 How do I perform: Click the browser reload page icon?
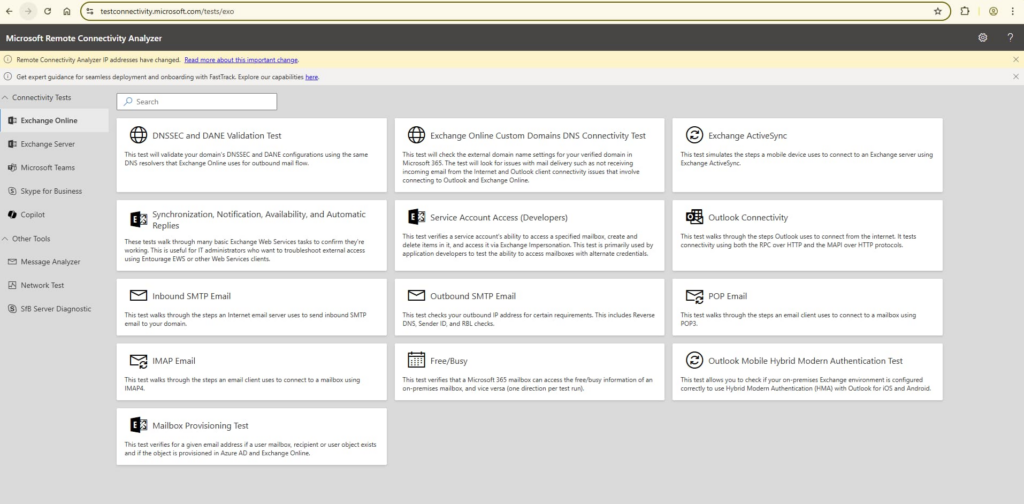tap(47, 11)
